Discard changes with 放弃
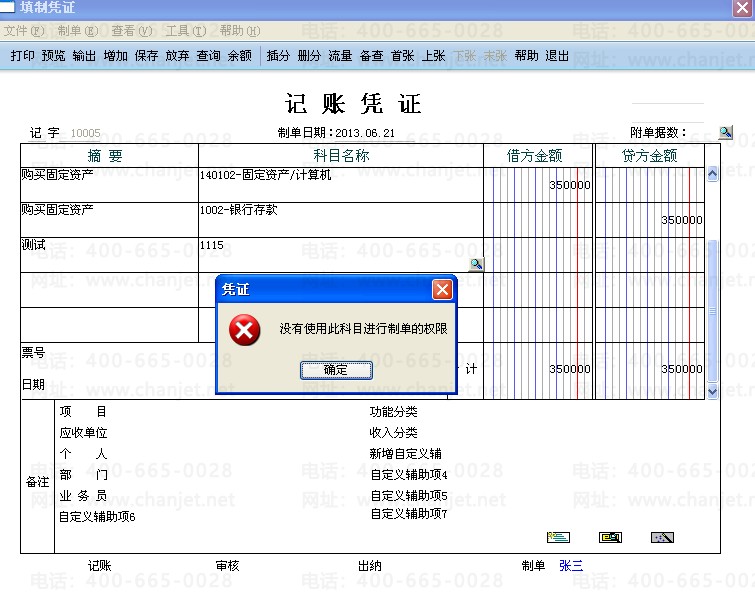 (177, 56)
